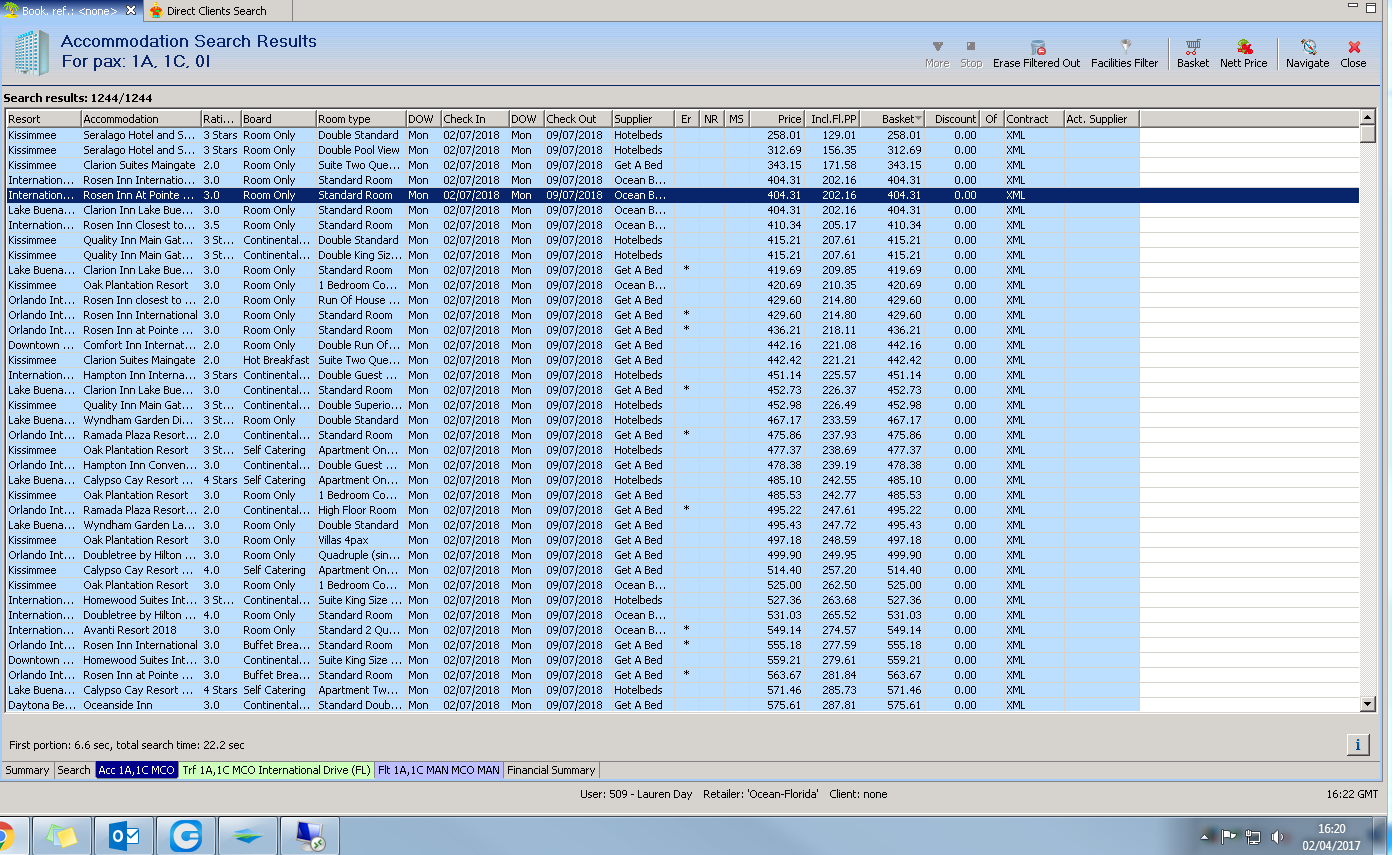Click the network tray icon
The image size is (1392, 855).
(1253, 836)
